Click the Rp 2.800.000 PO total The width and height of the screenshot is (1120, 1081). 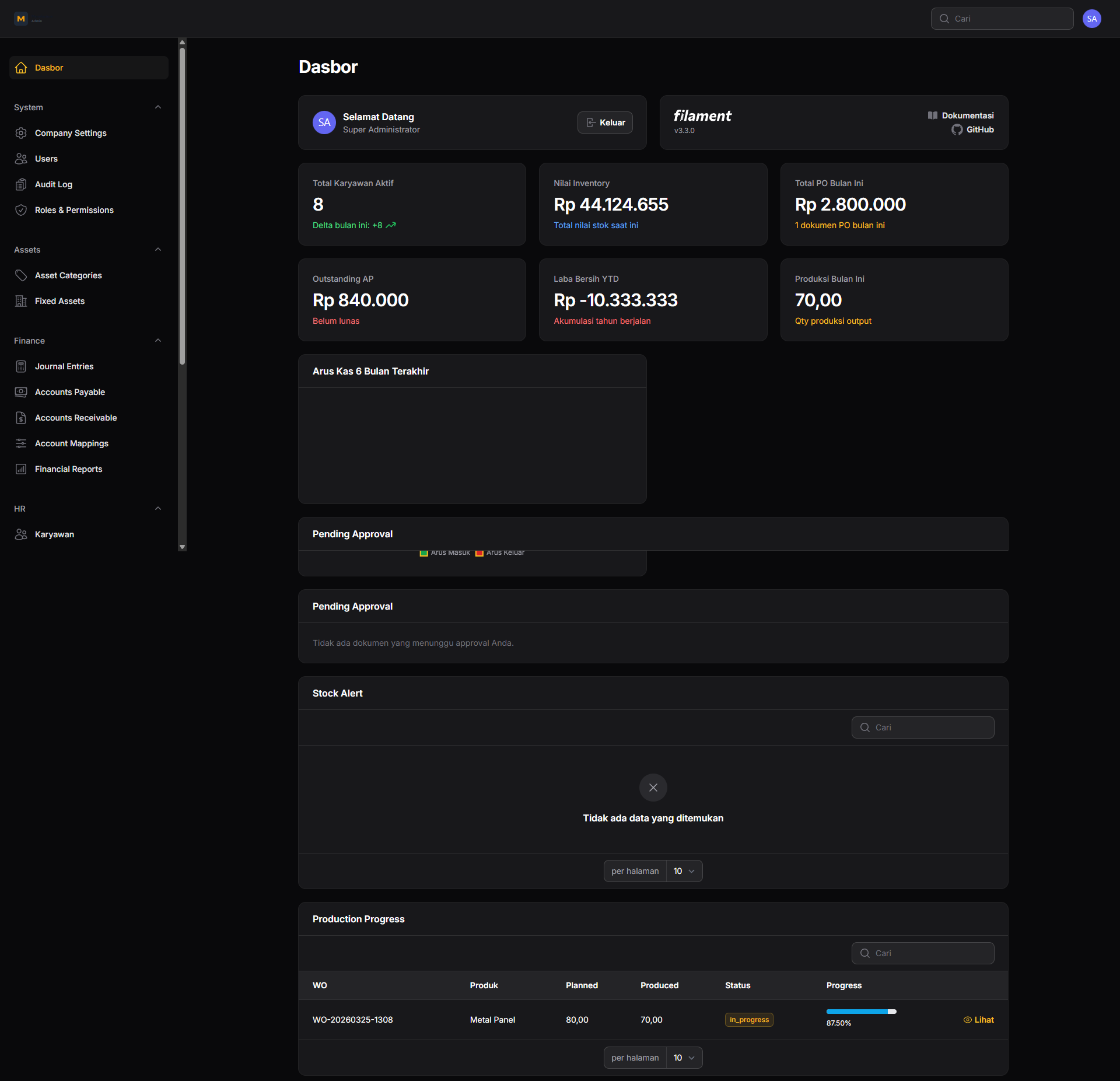tap(850, 205)
